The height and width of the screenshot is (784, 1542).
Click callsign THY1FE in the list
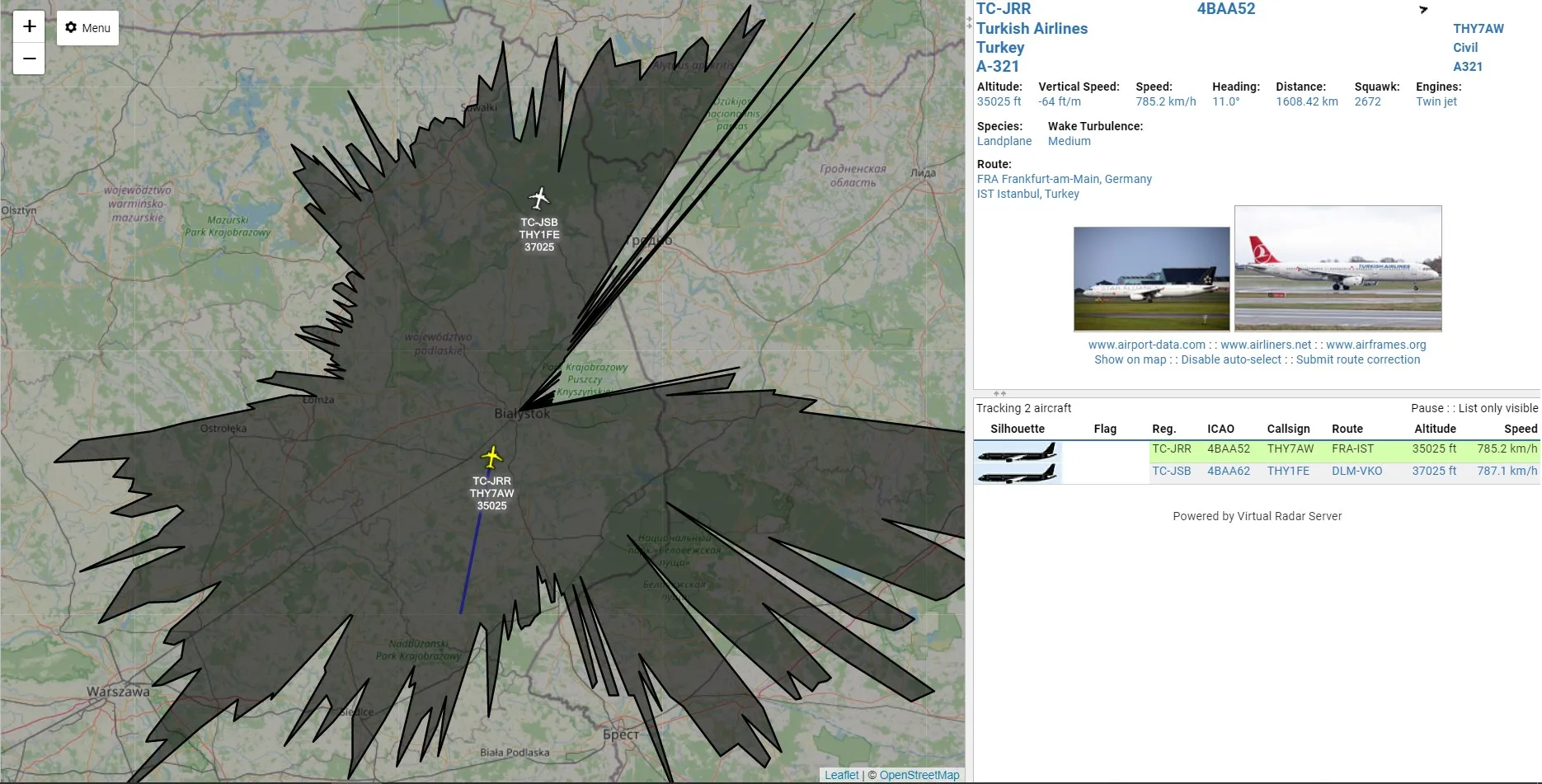pos(1288,472)
